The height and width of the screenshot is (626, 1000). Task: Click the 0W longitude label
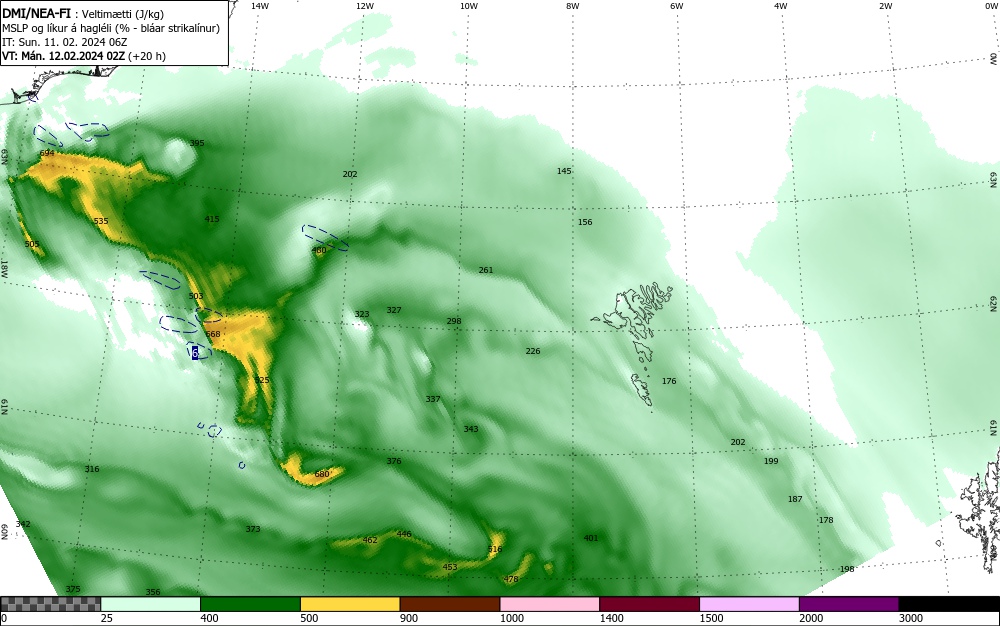990,6
